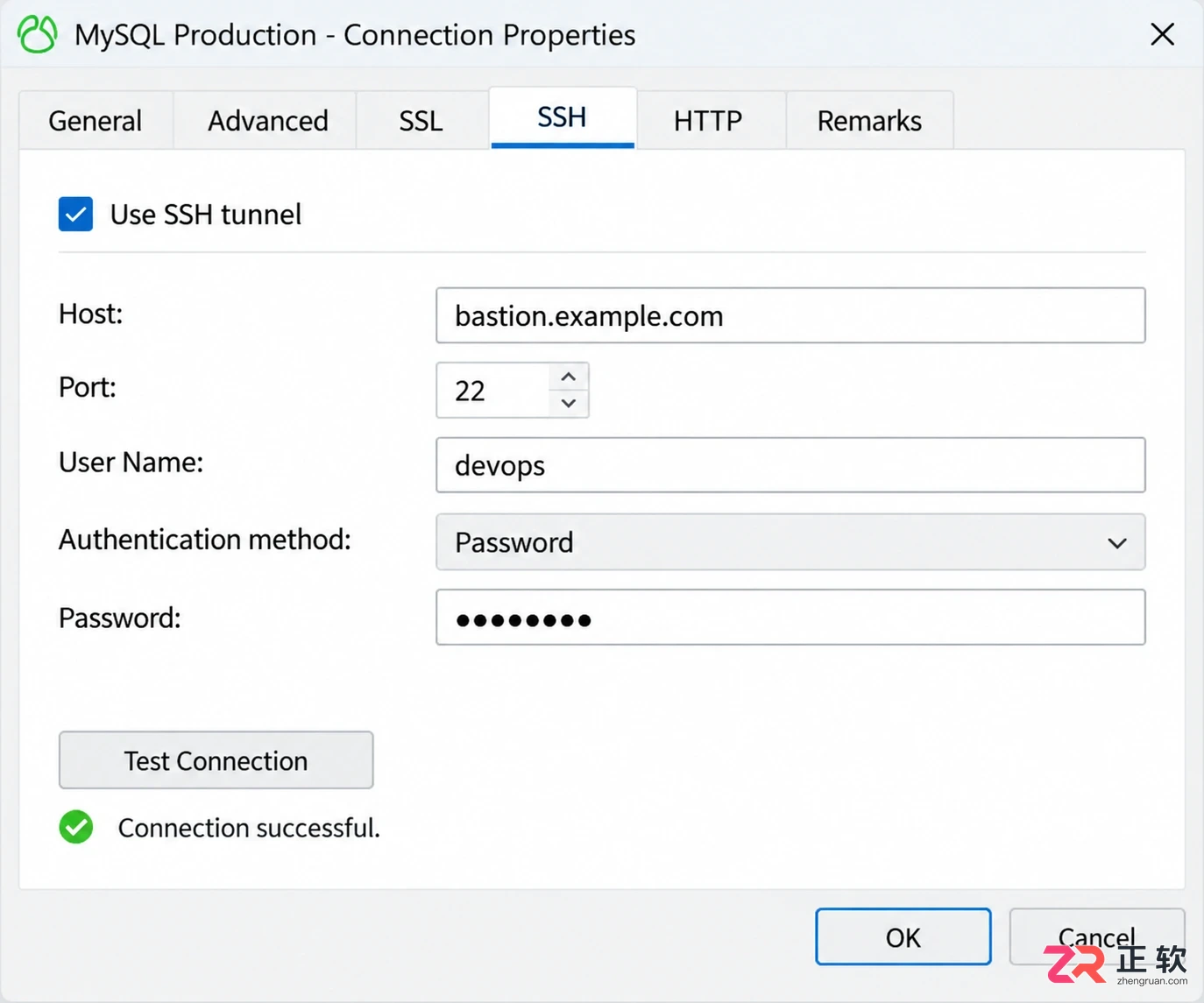
Task: Uncheck the Use SSH tunnel checkbox
Action: click(x=76, y=214)
